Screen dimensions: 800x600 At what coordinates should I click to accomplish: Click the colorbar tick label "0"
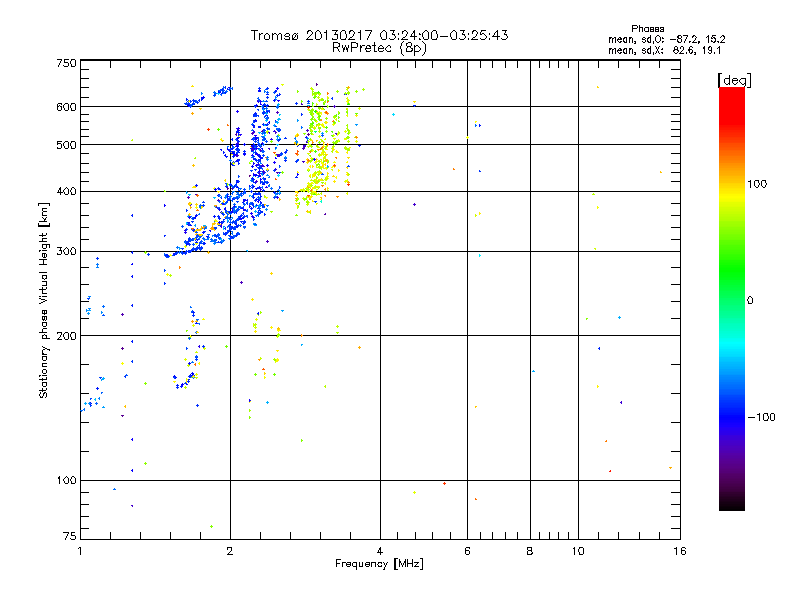(x=750, y=301)
